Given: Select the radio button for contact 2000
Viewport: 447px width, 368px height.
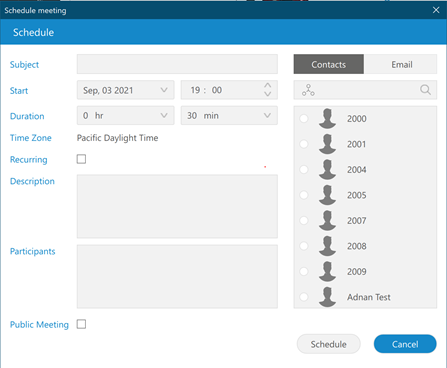Looking at the screenshot, I should (304, 118).
